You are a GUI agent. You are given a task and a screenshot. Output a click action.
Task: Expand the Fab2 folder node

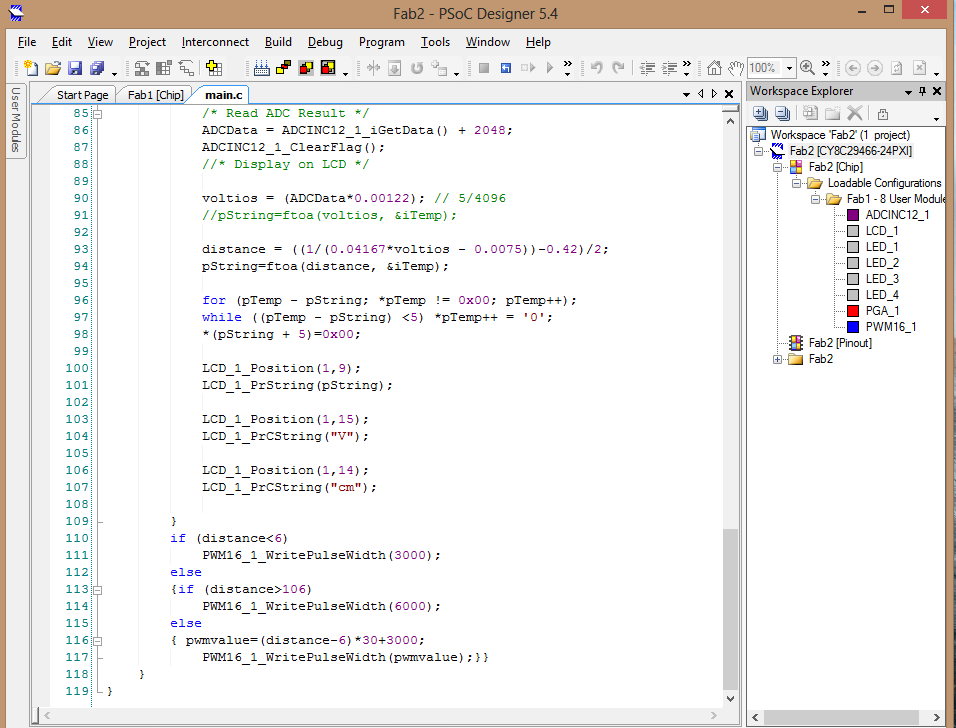pos(778,359)
